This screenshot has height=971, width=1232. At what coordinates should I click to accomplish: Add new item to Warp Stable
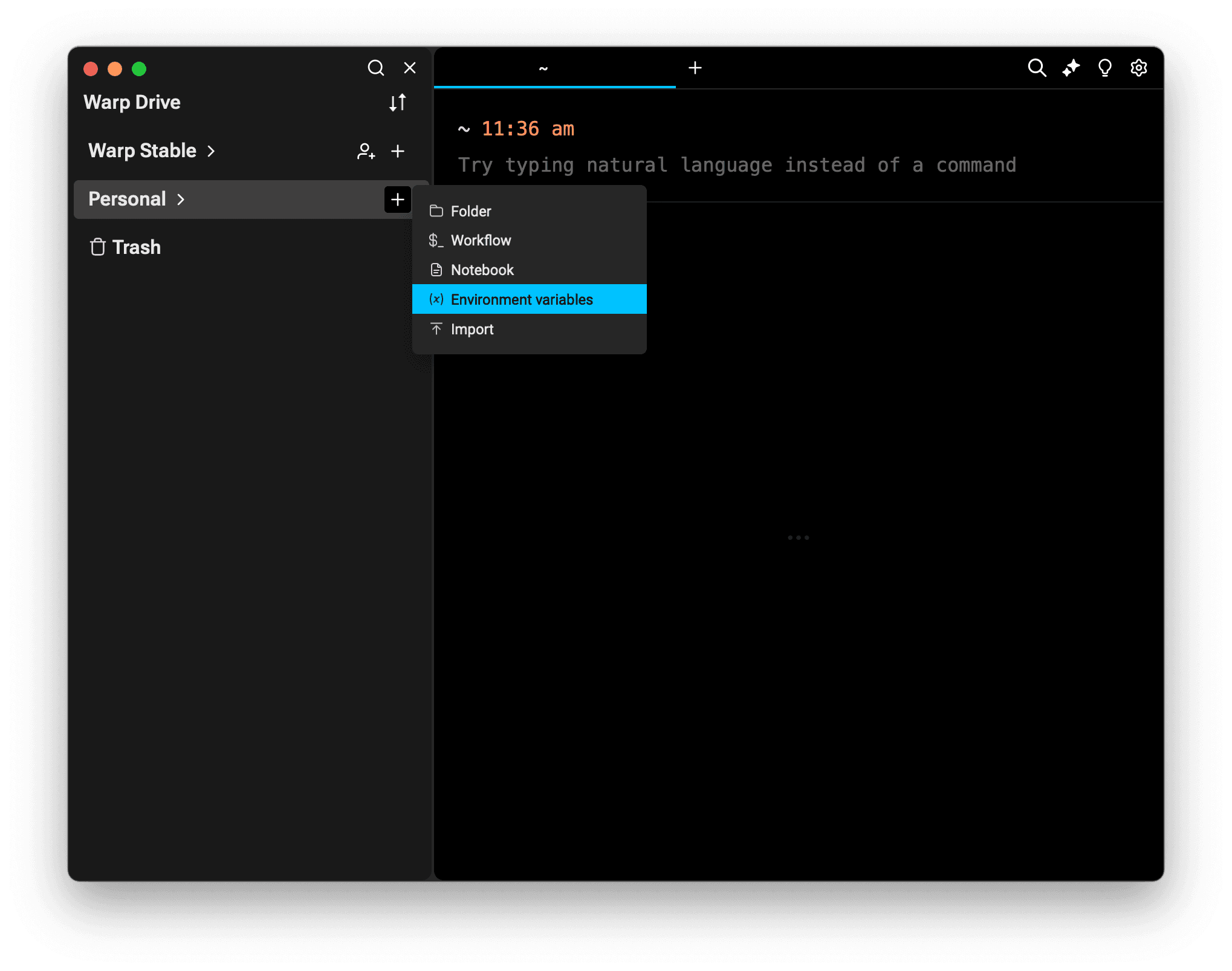tap(397, 151)
